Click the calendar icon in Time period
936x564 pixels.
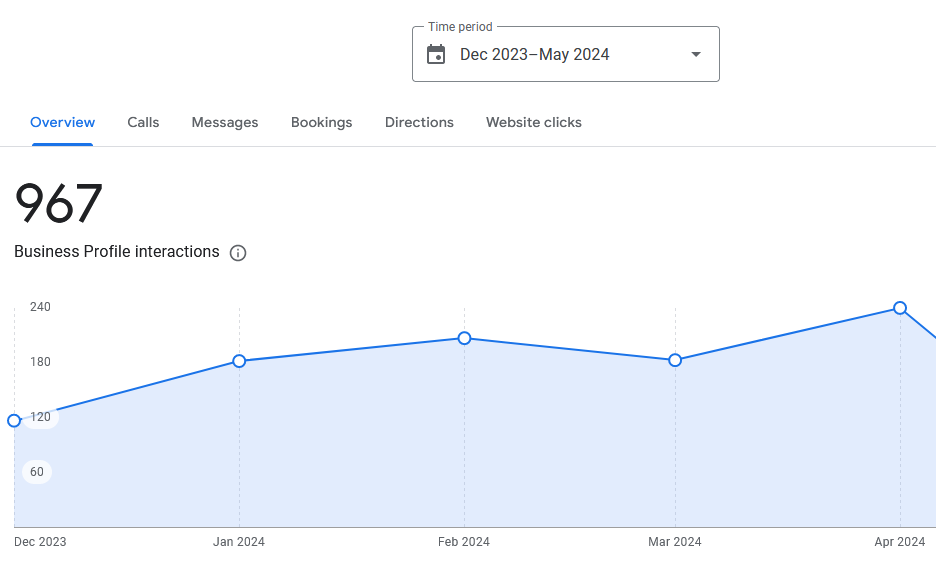pos(436,54)
